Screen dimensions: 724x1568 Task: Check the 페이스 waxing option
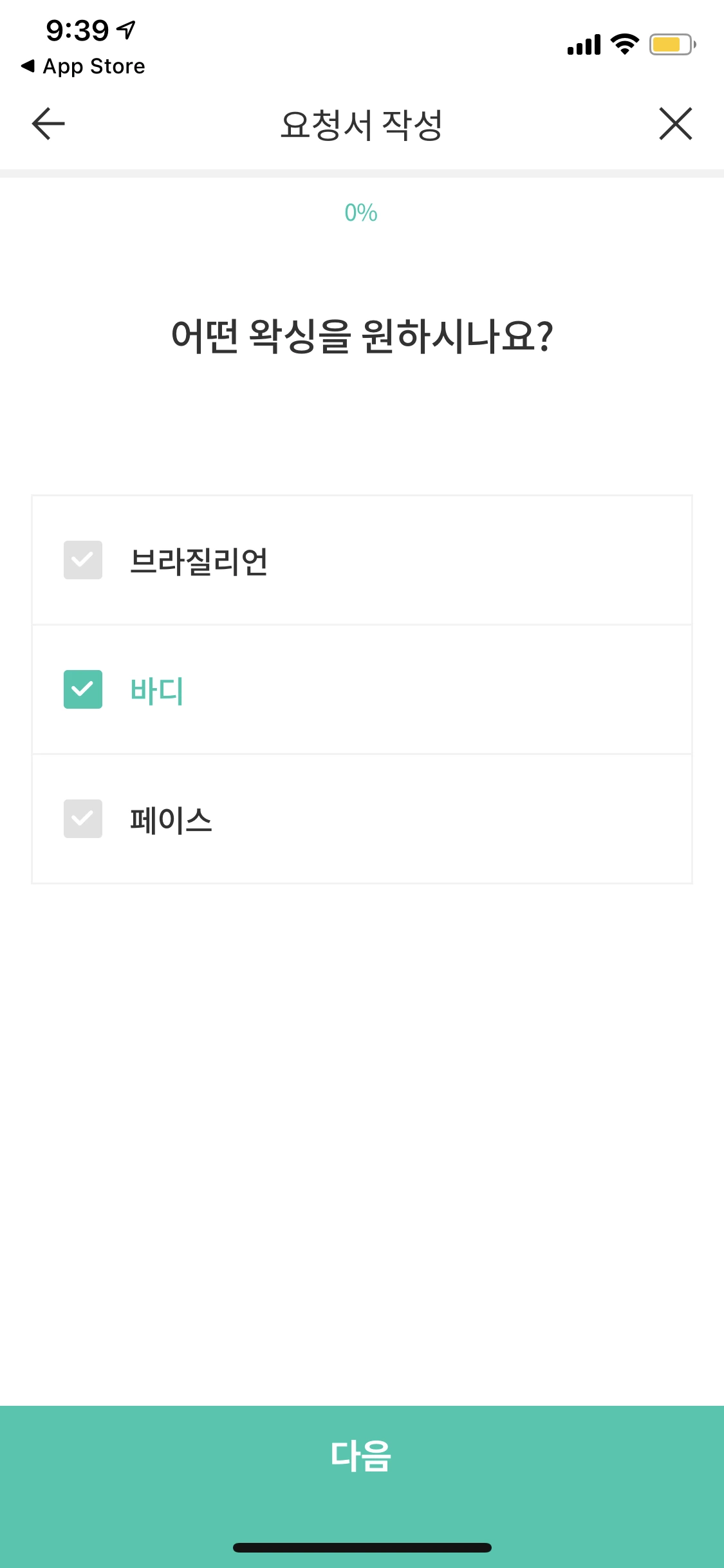point(82,819)
